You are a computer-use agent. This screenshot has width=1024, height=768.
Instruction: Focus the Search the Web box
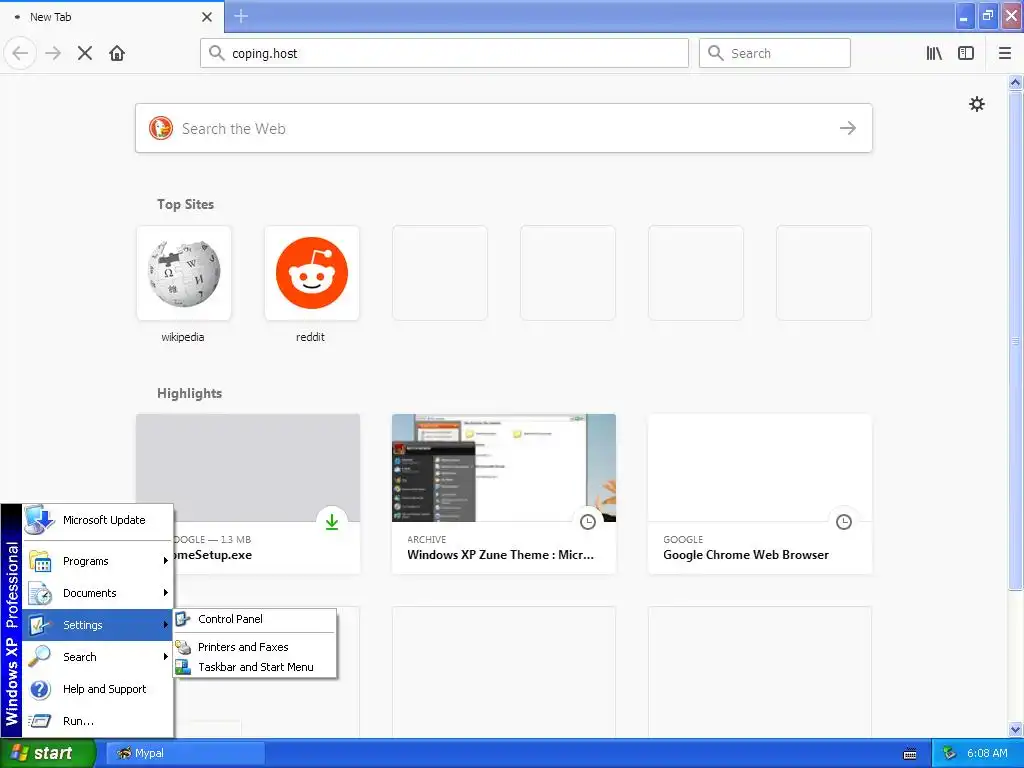504,128
